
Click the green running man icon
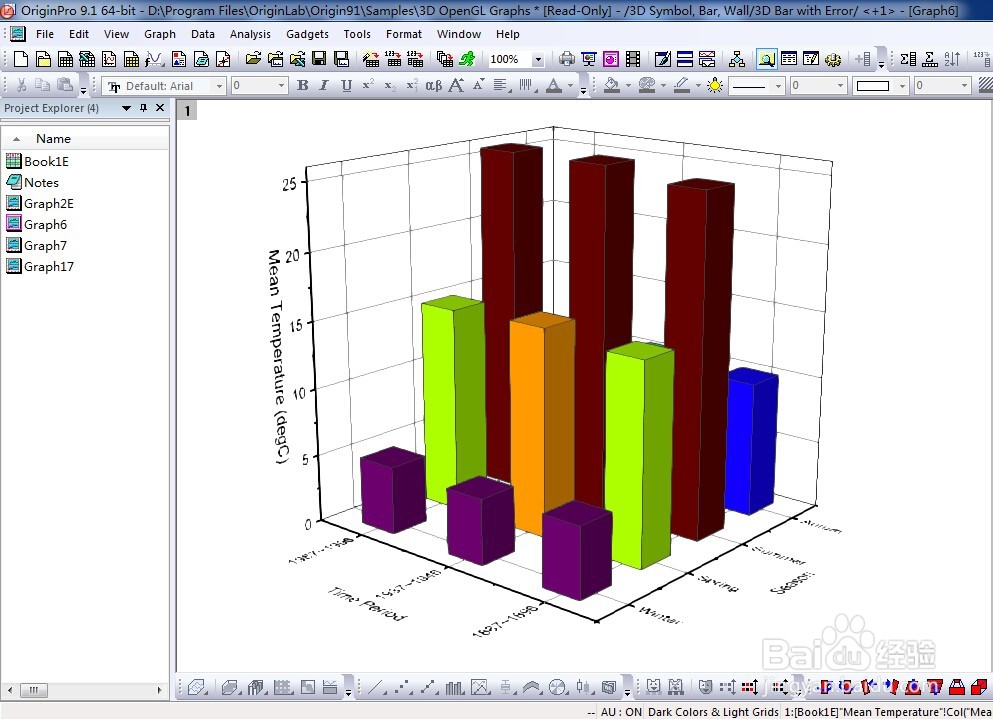pyautogui.click(x=467, y=60)
